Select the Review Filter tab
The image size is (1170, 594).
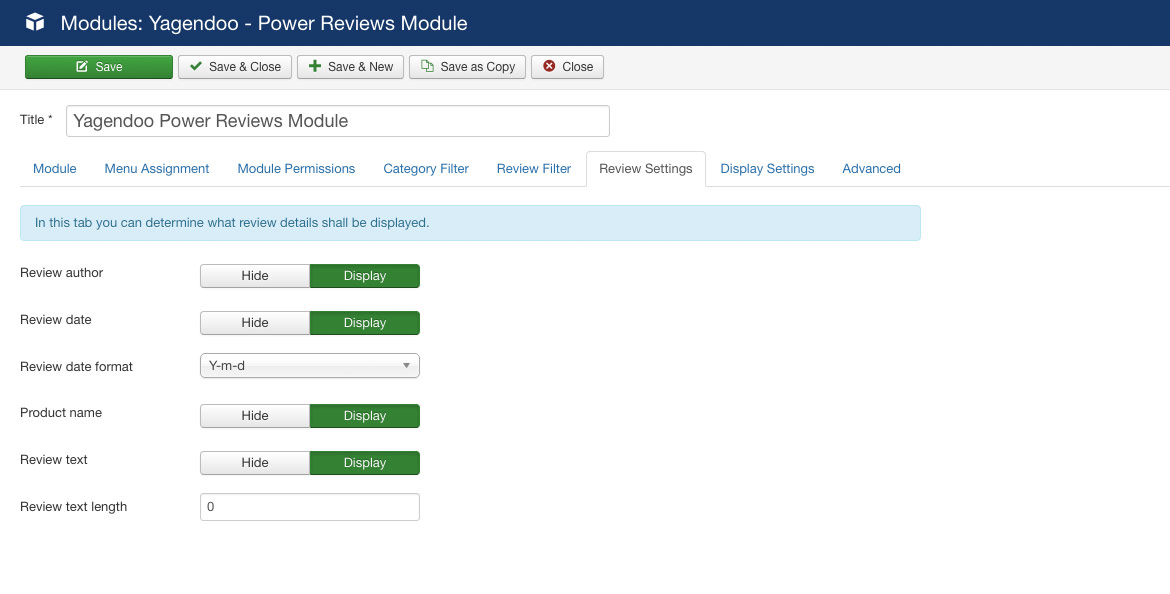pos(534,169)
